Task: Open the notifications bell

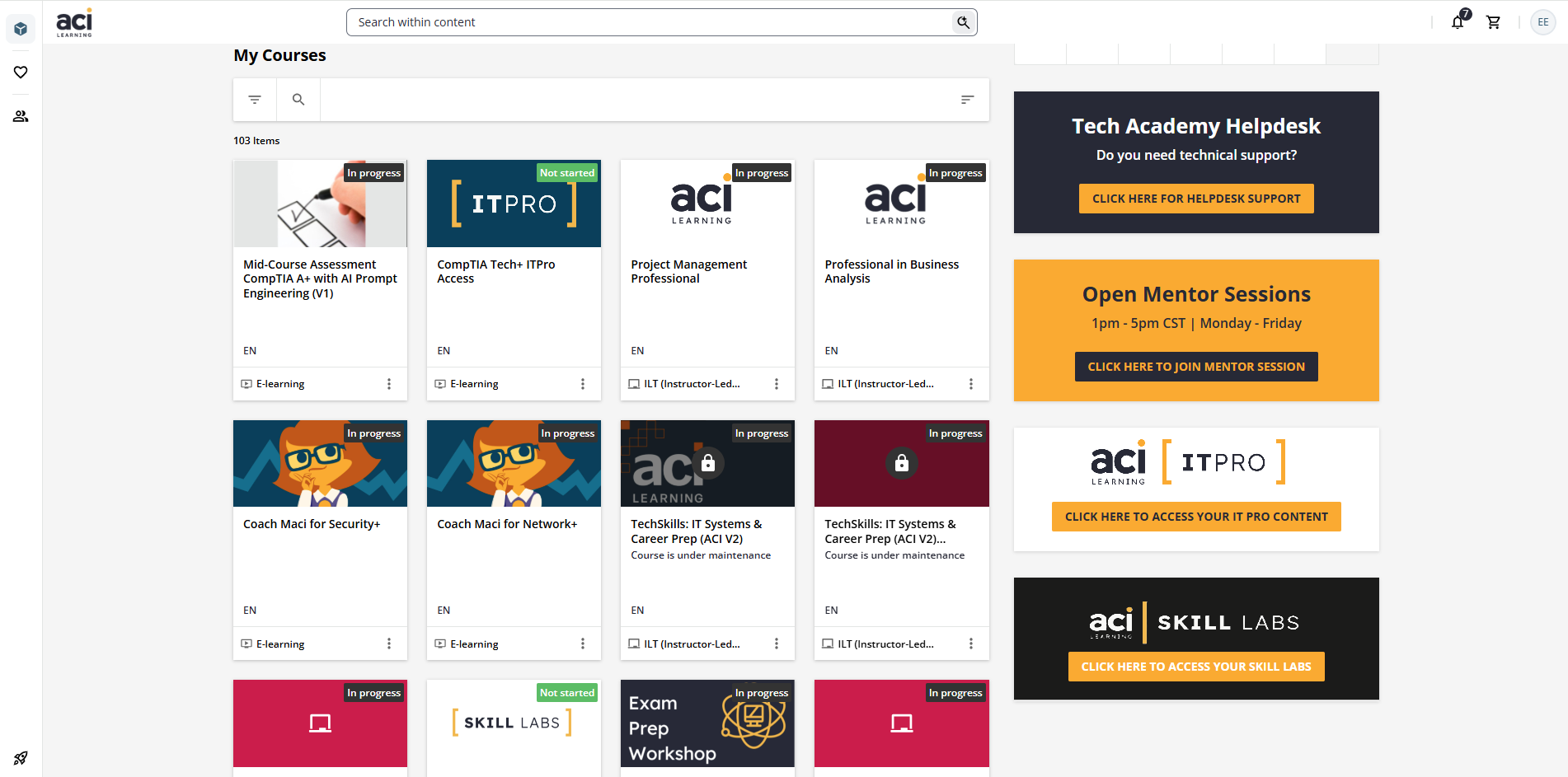Action: click(1458, 21)
